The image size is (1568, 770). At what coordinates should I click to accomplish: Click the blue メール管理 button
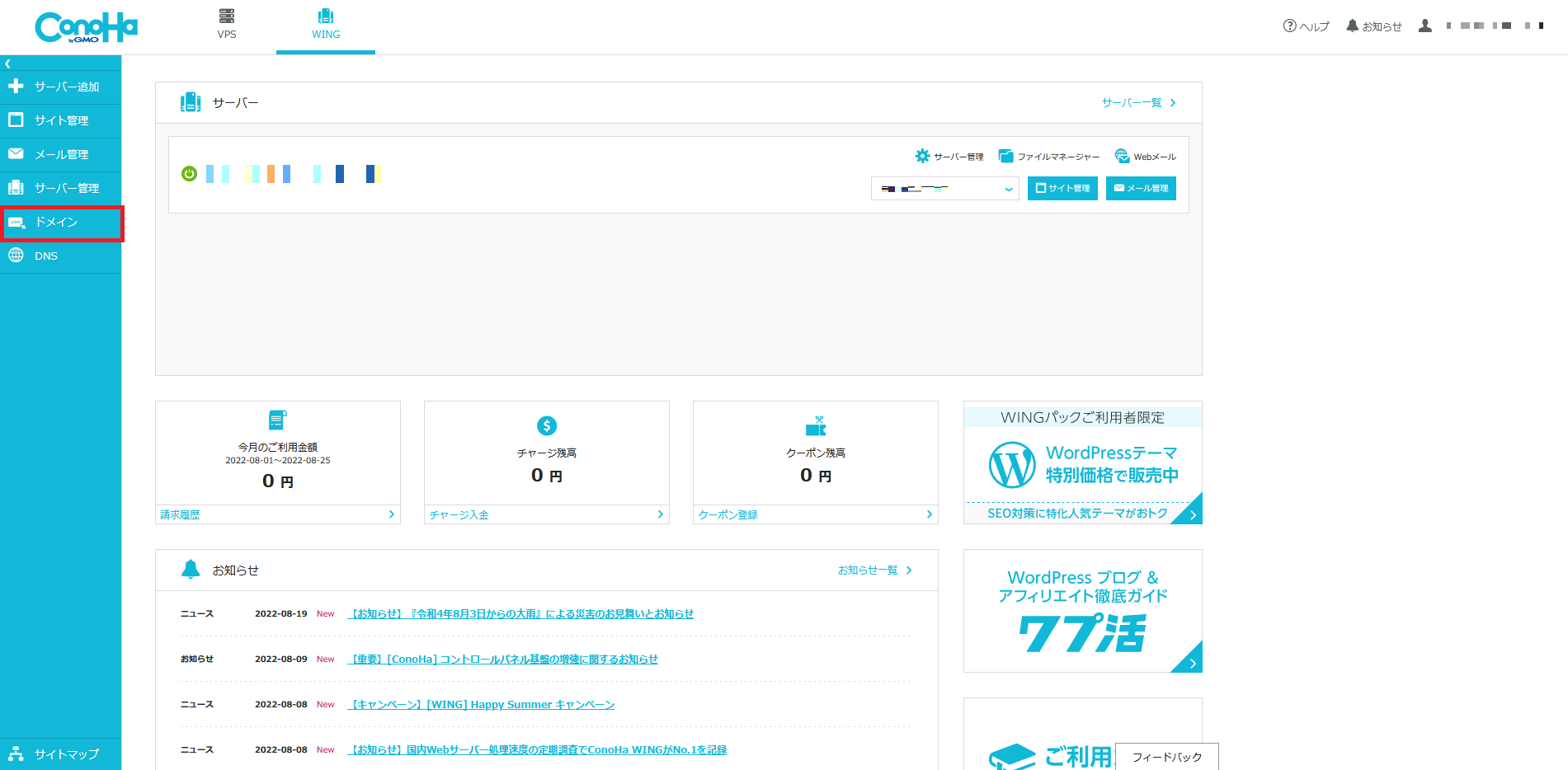point(1141,188)
